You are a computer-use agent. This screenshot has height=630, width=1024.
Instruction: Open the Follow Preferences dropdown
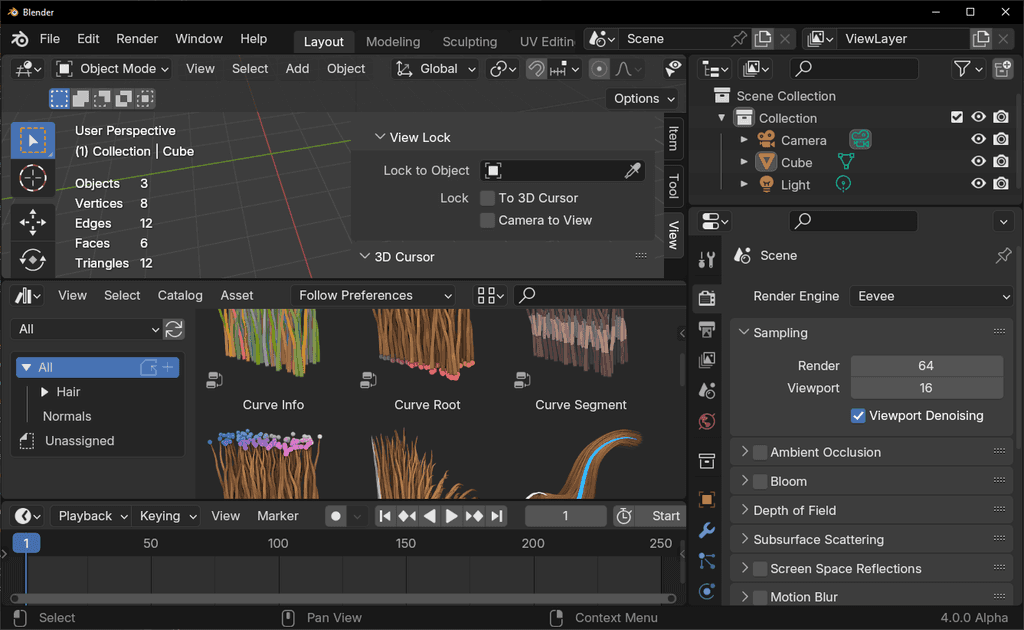[372, 295]
